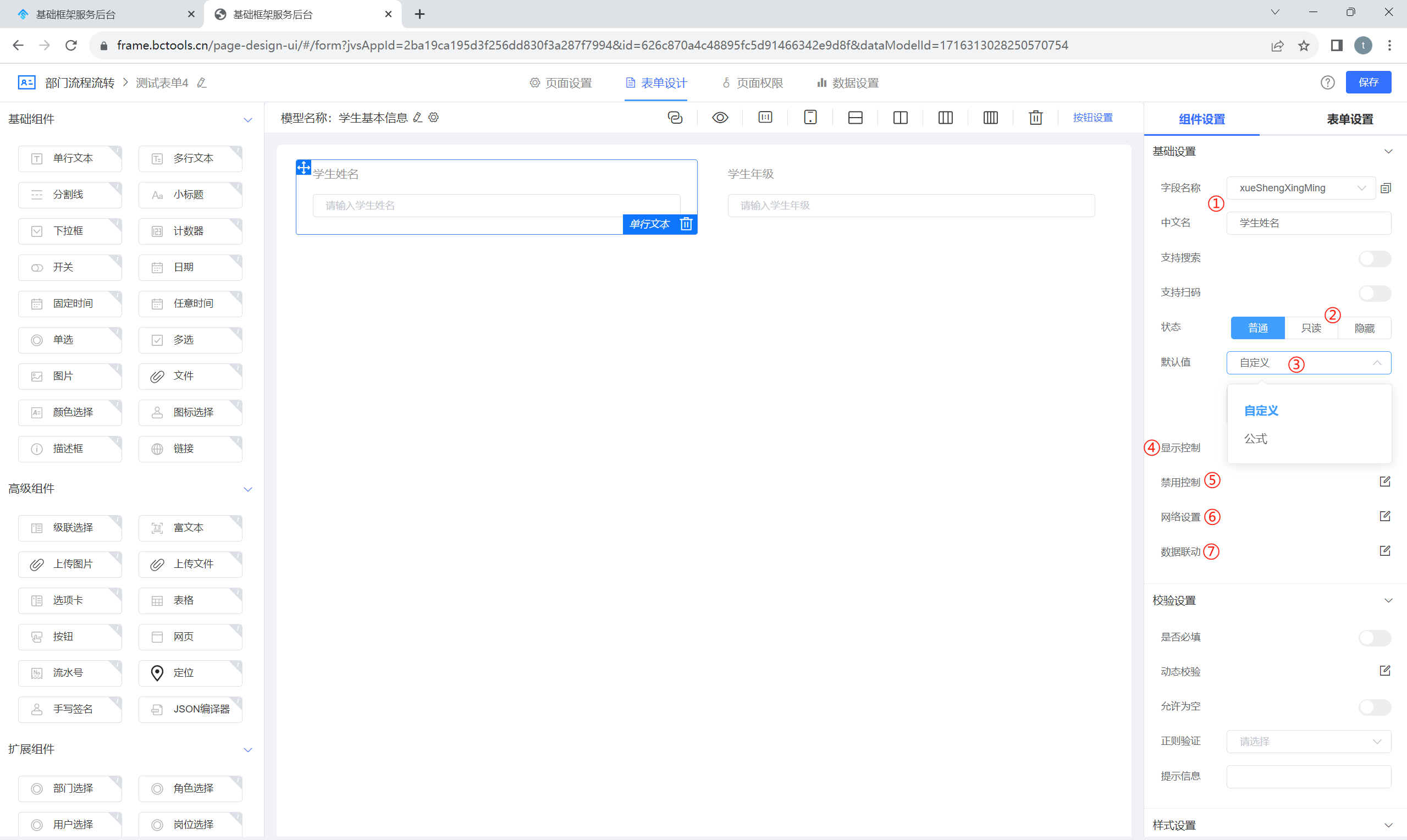Click the 提示信息 text field
The image size is (1407, 840).
pos(1309,776)
